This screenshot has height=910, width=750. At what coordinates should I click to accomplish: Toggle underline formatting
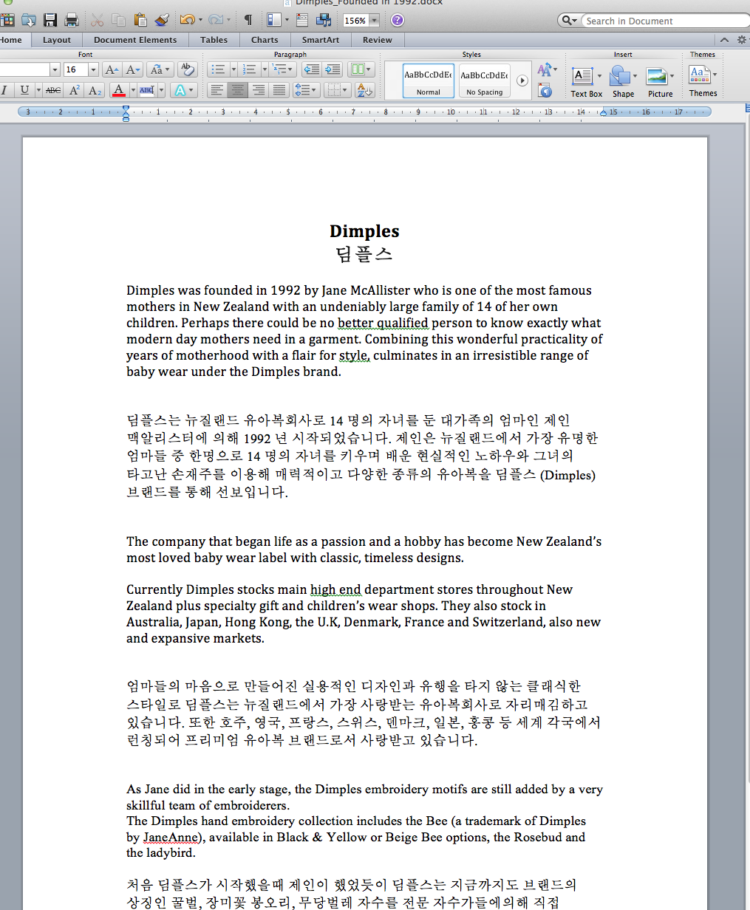24,90
